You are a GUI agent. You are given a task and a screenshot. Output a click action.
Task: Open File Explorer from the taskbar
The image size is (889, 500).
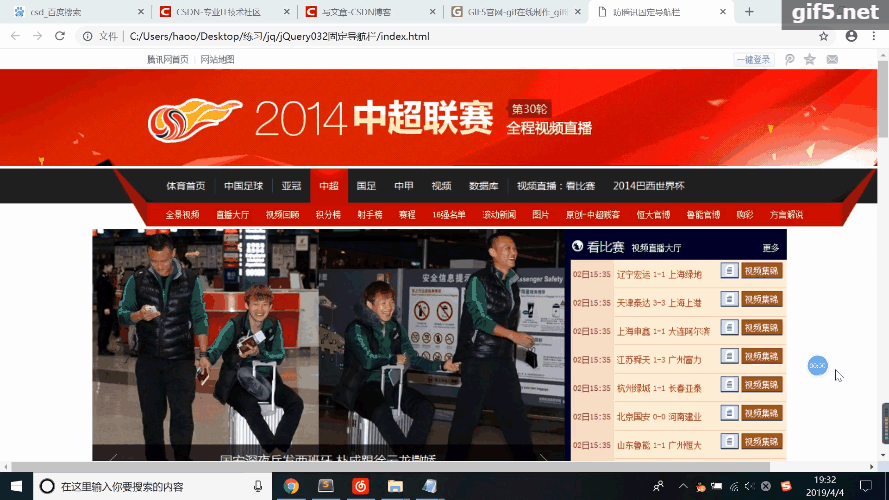395,486
